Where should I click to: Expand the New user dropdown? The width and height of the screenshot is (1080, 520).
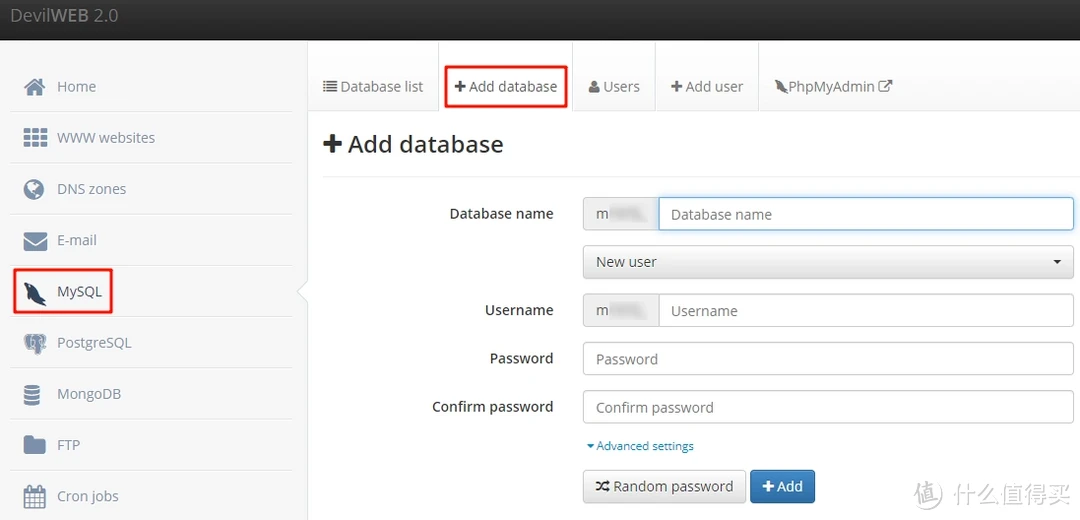(x=827, y=262)
